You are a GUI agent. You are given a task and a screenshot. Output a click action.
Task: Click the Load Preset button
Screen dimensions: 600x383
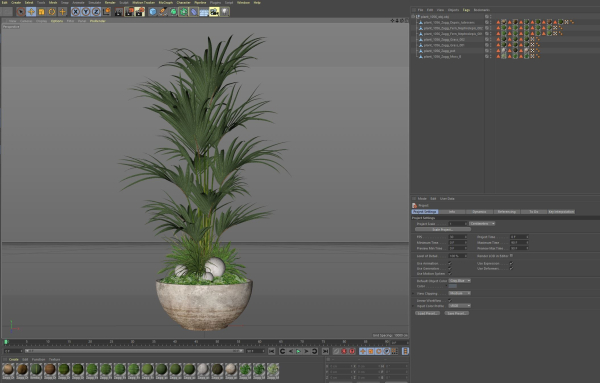coord(427,313)
